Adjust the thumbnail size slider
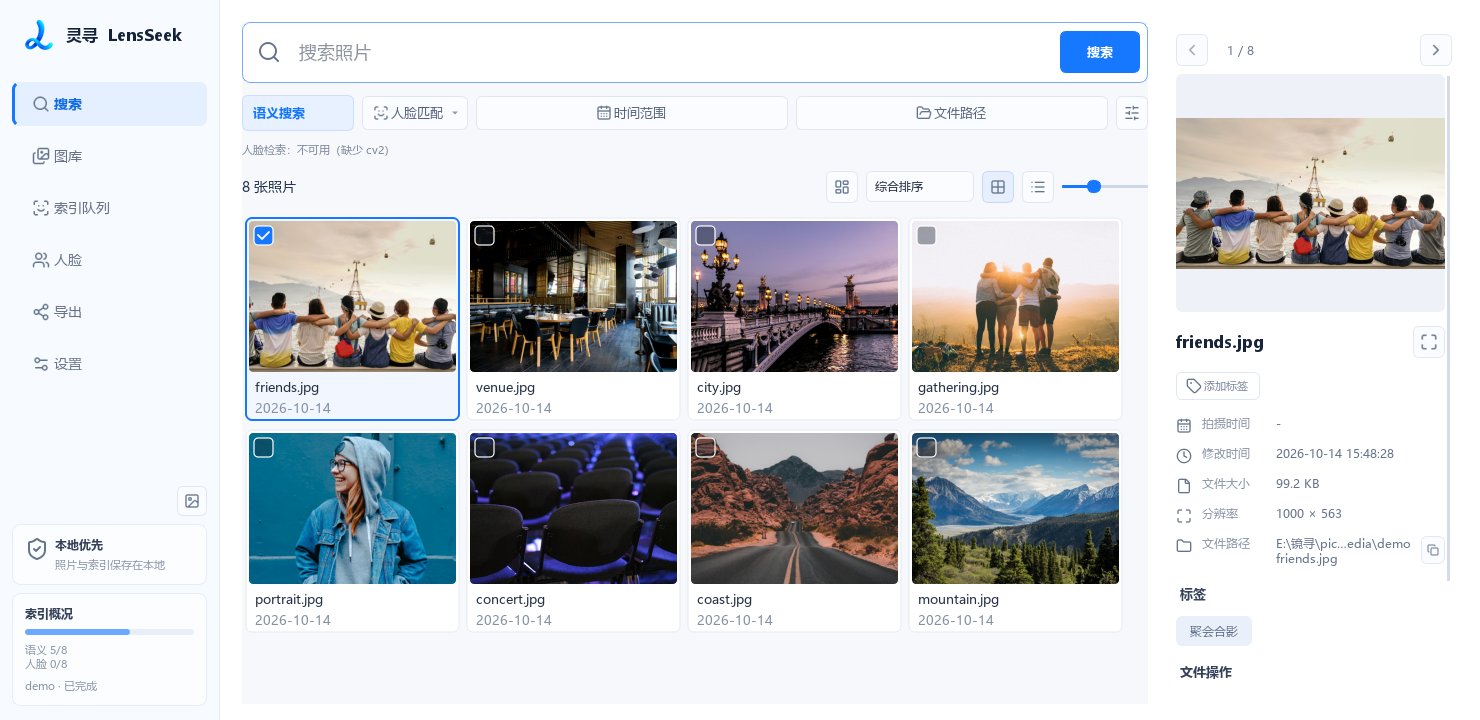Viewport: 1480px width, 720px height. click(x=1094, y=186)
